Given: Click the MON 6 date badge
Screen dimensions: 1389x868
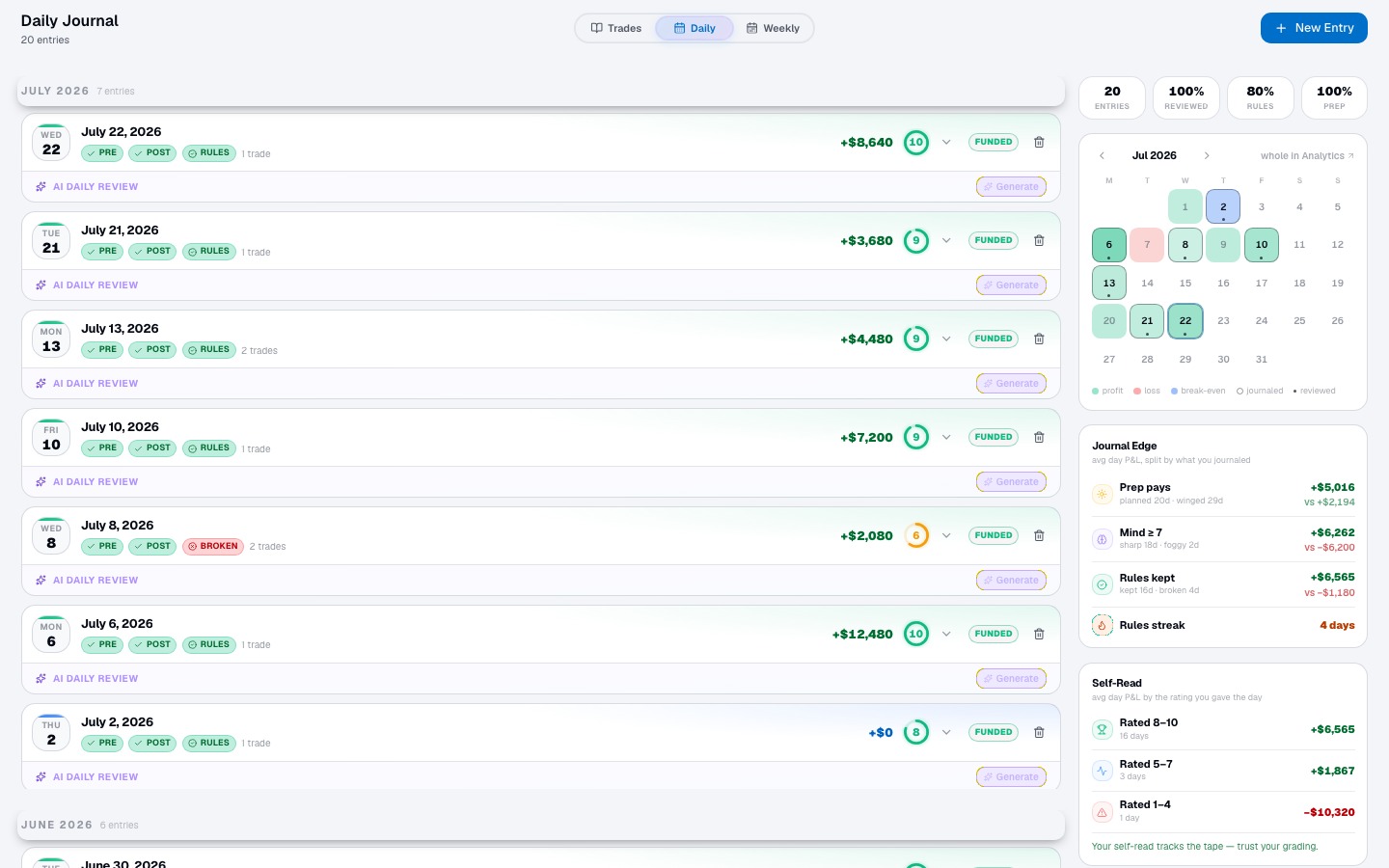Looking at the screenshot, I should [x=51, y=634].
